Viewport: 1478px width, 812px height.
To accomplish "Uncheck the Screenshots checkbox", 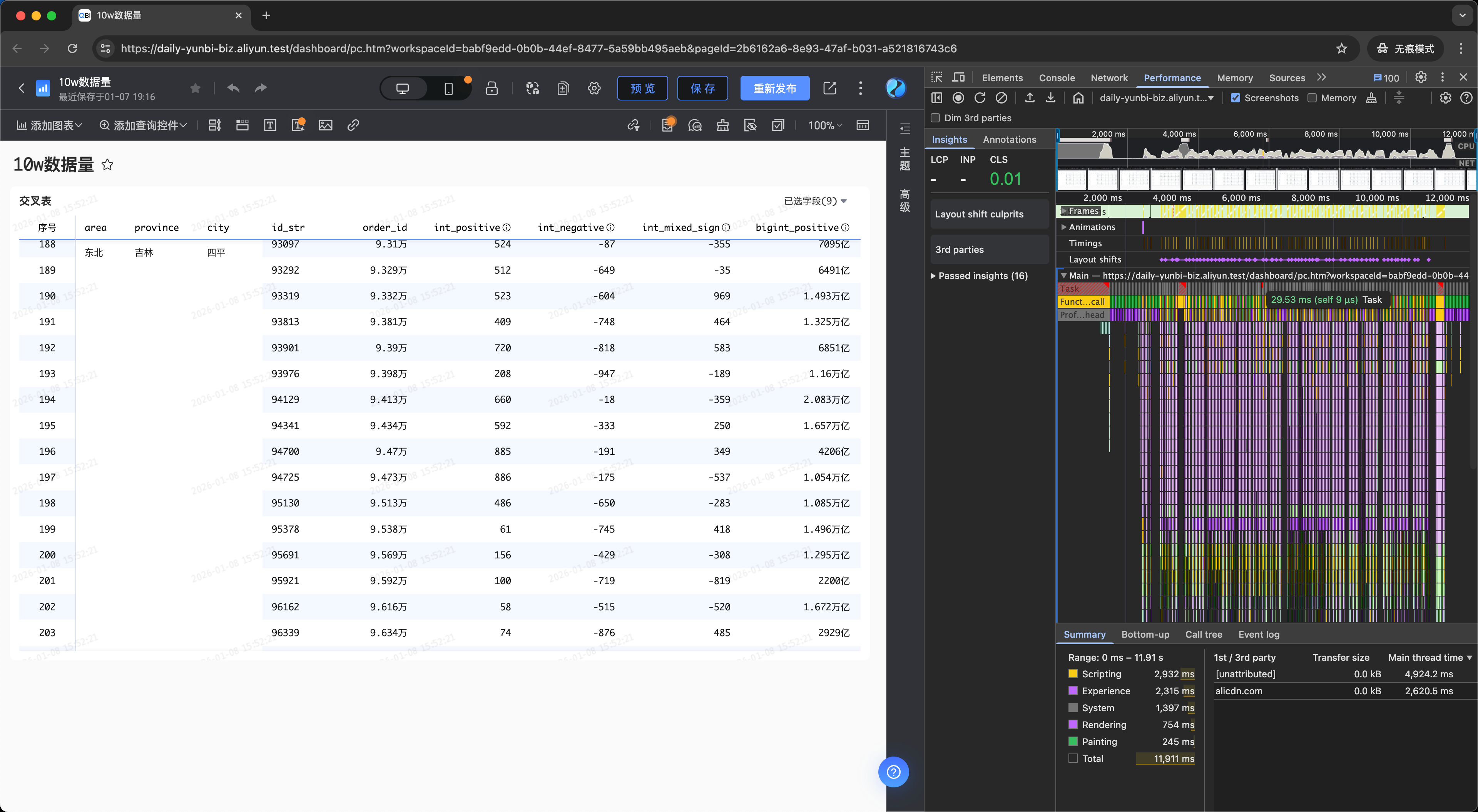I will (x=1235, y=98).
